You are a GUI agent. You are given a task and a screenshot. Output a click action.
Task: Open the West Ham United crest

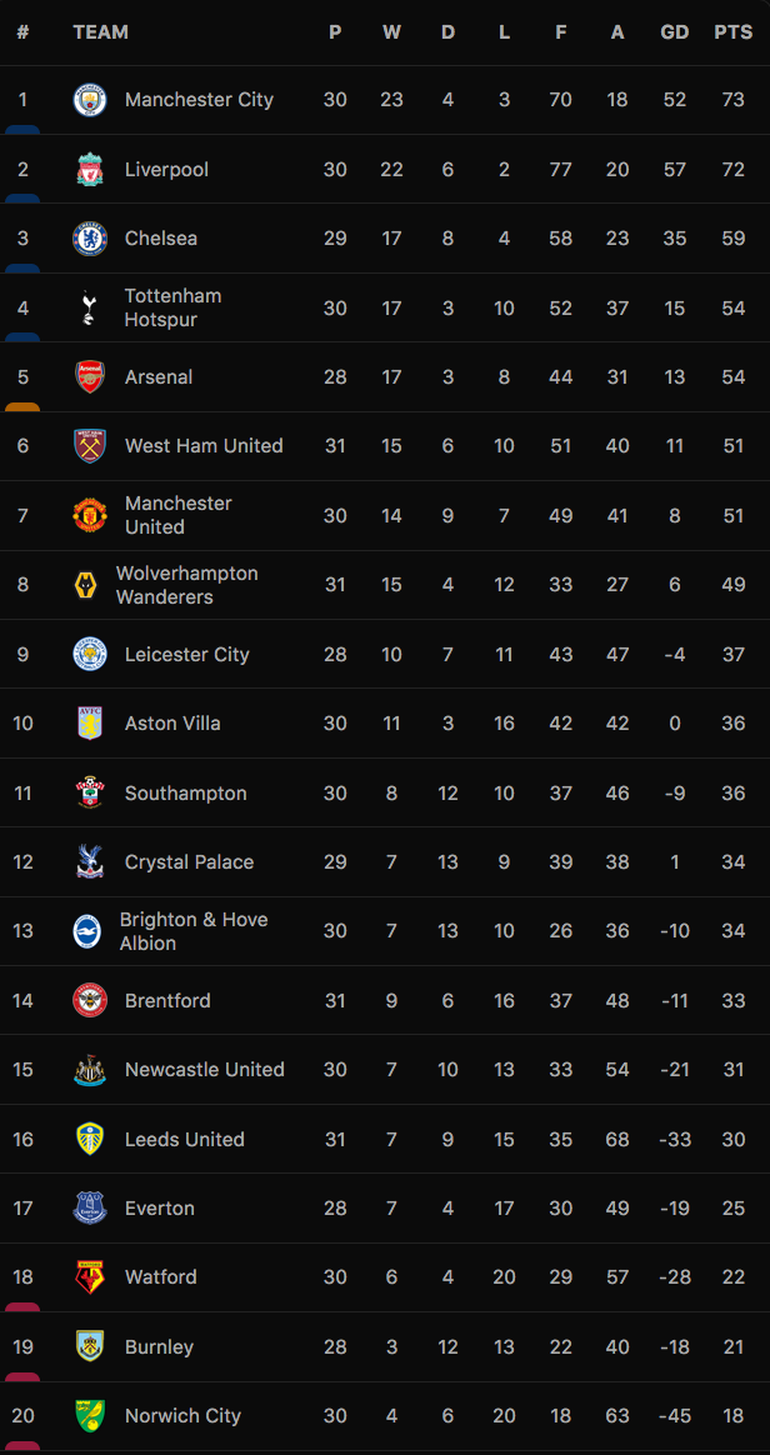click(x=90, y=446)
